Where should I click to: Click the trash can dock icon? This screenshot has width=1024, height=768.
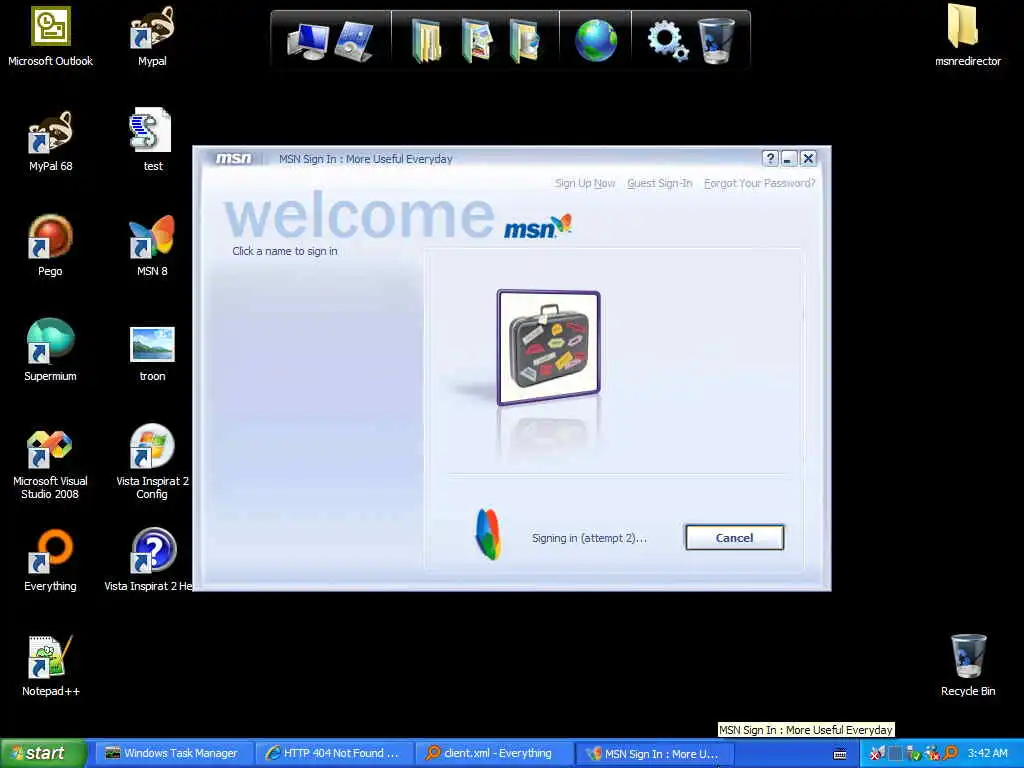(x=716, y=40)
